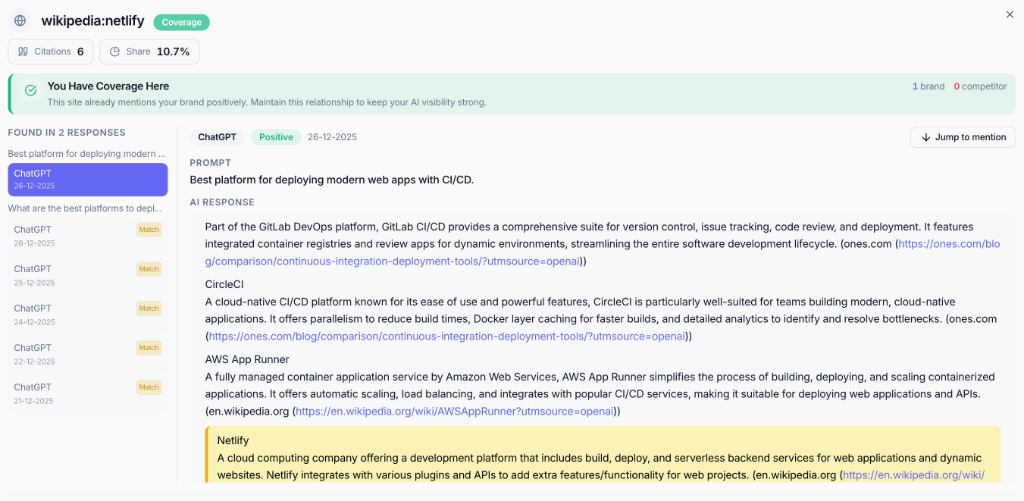The height and width of the screenshot is (501, 1024).
Task: Click the PROMPT section label
Action: coord(210,163)
